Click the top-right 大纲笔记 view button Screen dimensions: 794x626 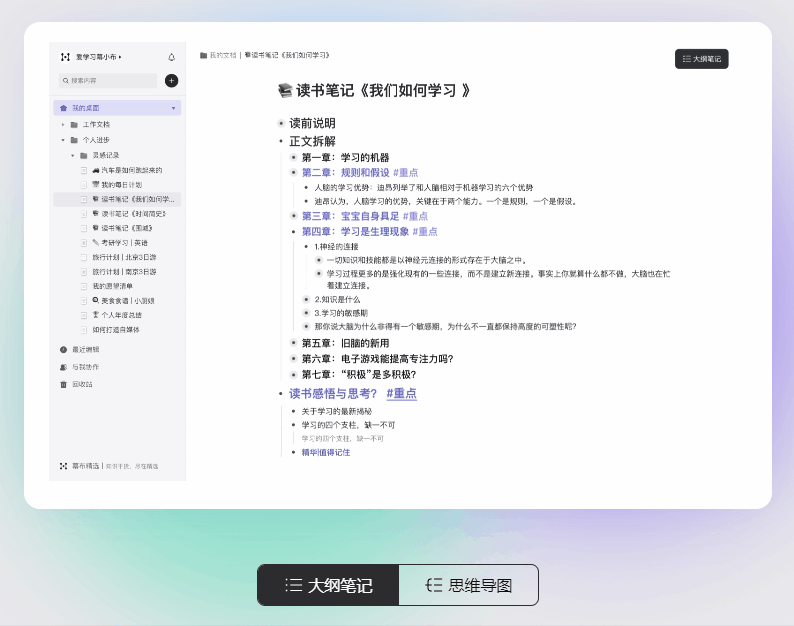tap(701, 59)
